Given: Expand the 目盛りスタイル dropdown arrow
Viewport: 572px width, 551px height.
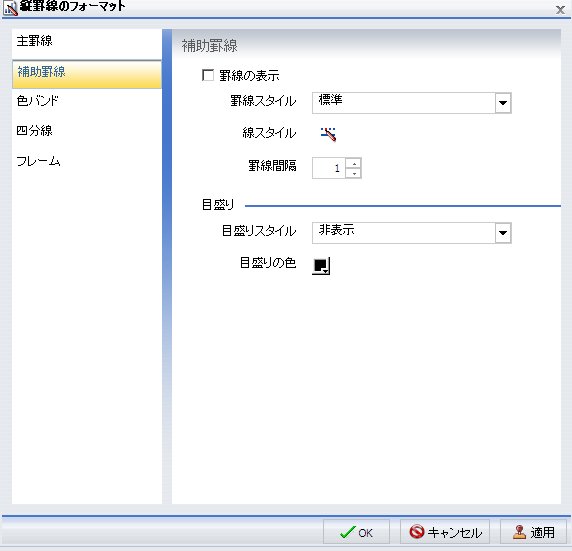Looking at the screenshot, I should (503, 233).
